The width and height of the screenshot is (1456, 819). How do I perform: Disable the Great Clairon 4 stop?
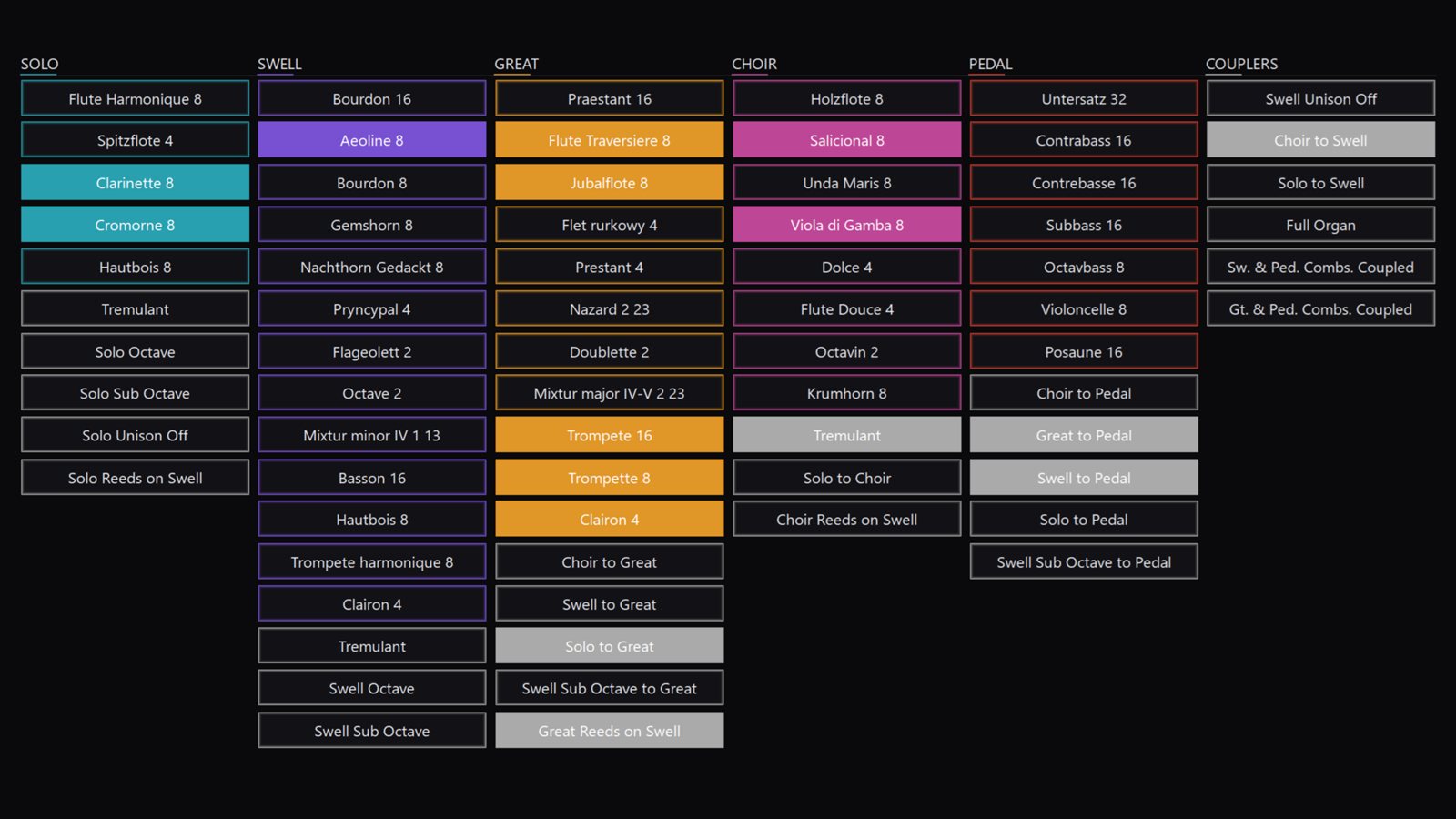(610, 520)
